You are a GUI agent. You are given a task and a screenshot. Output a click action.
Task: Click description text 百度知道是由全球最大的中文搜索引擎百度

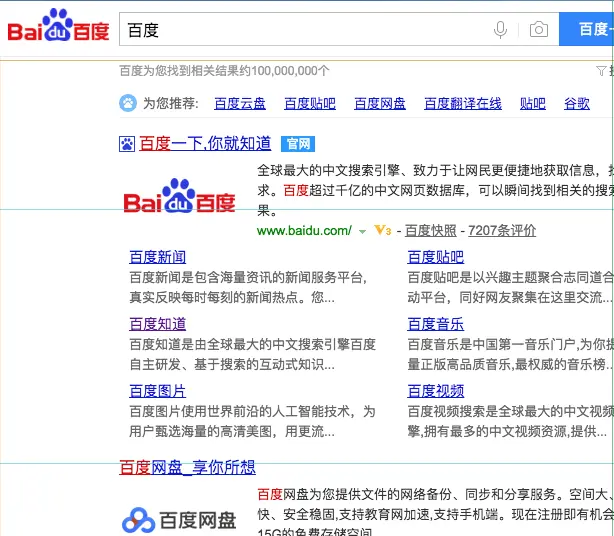point(253,345)
